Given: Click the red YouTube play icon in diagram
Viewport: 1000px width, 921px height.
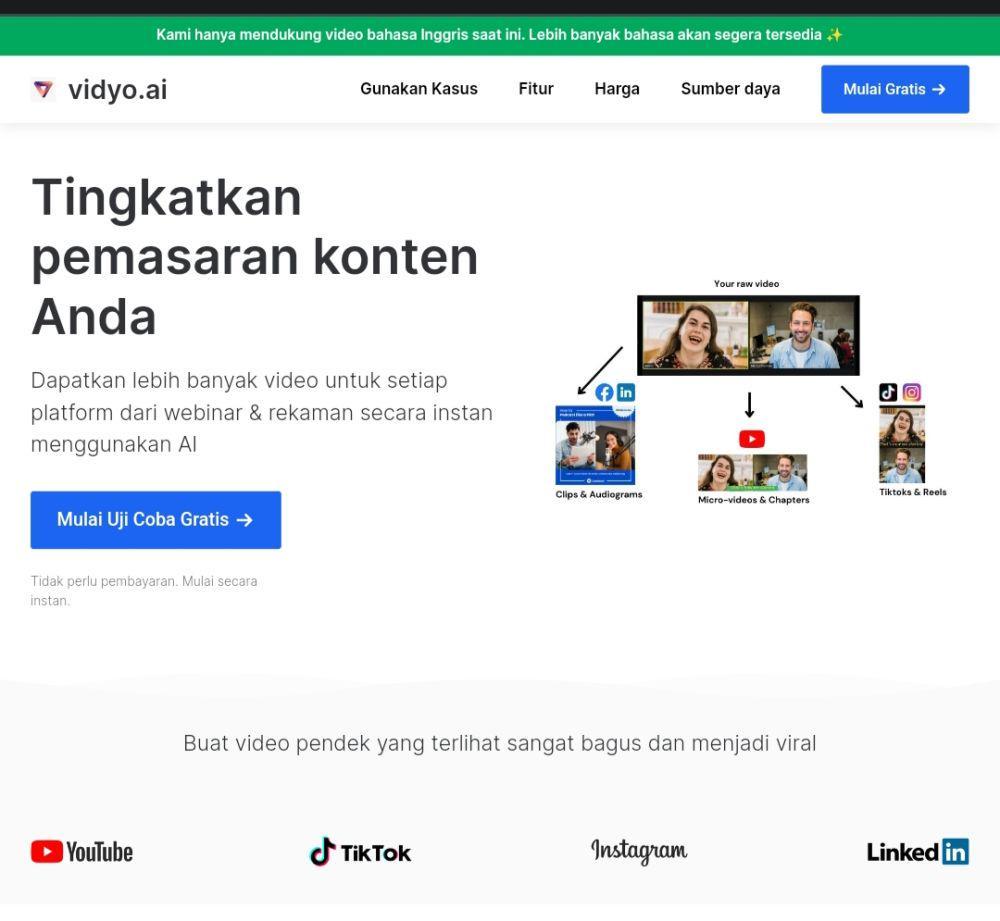Looking at the screenshot, I should [x=751, y=439].
